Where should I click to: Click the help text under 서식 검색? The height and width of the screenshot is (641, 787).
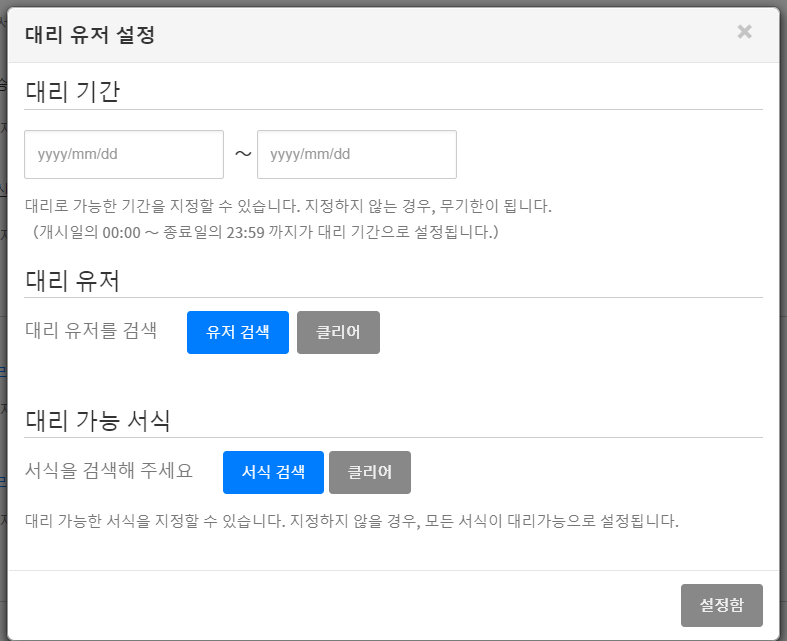pos(351,521)
